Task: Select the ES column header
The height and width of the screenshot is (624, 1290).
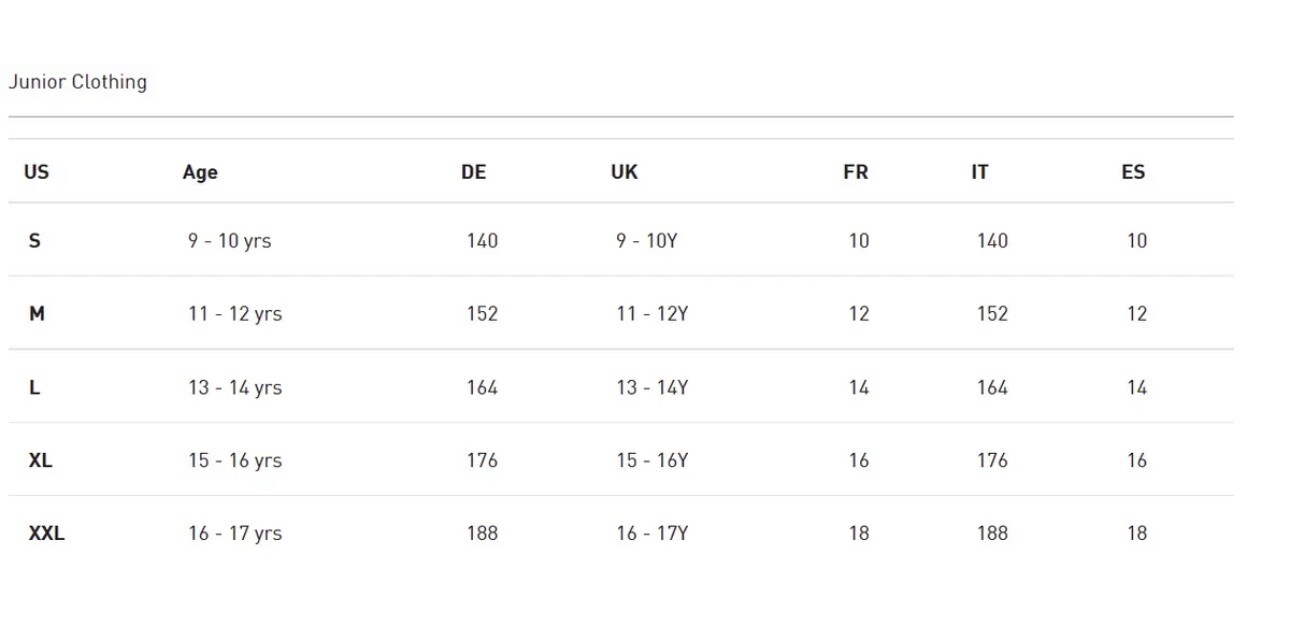Action: 1133,172
